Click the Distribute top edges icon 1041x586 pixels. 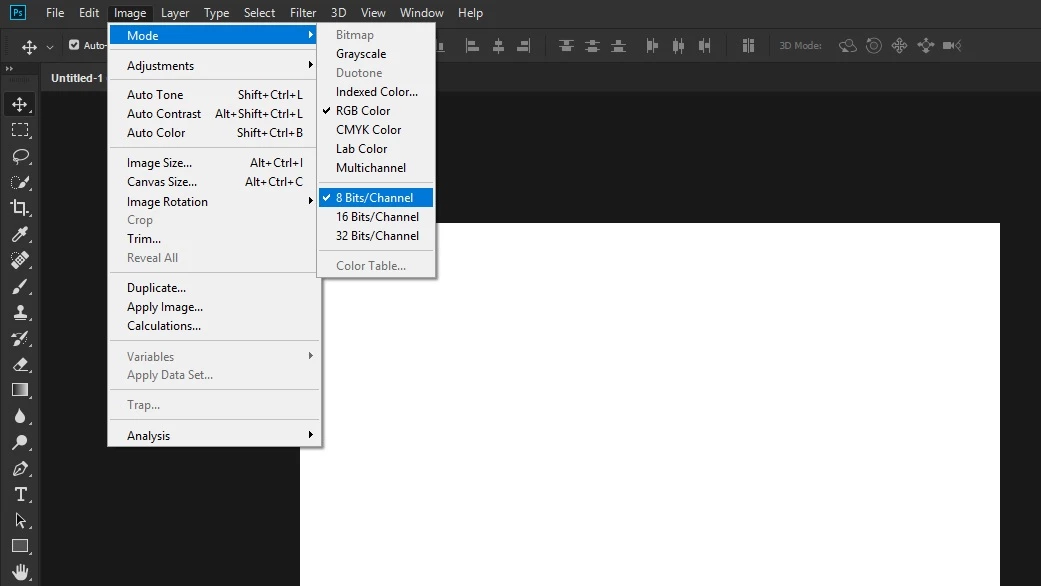point(566,46)
